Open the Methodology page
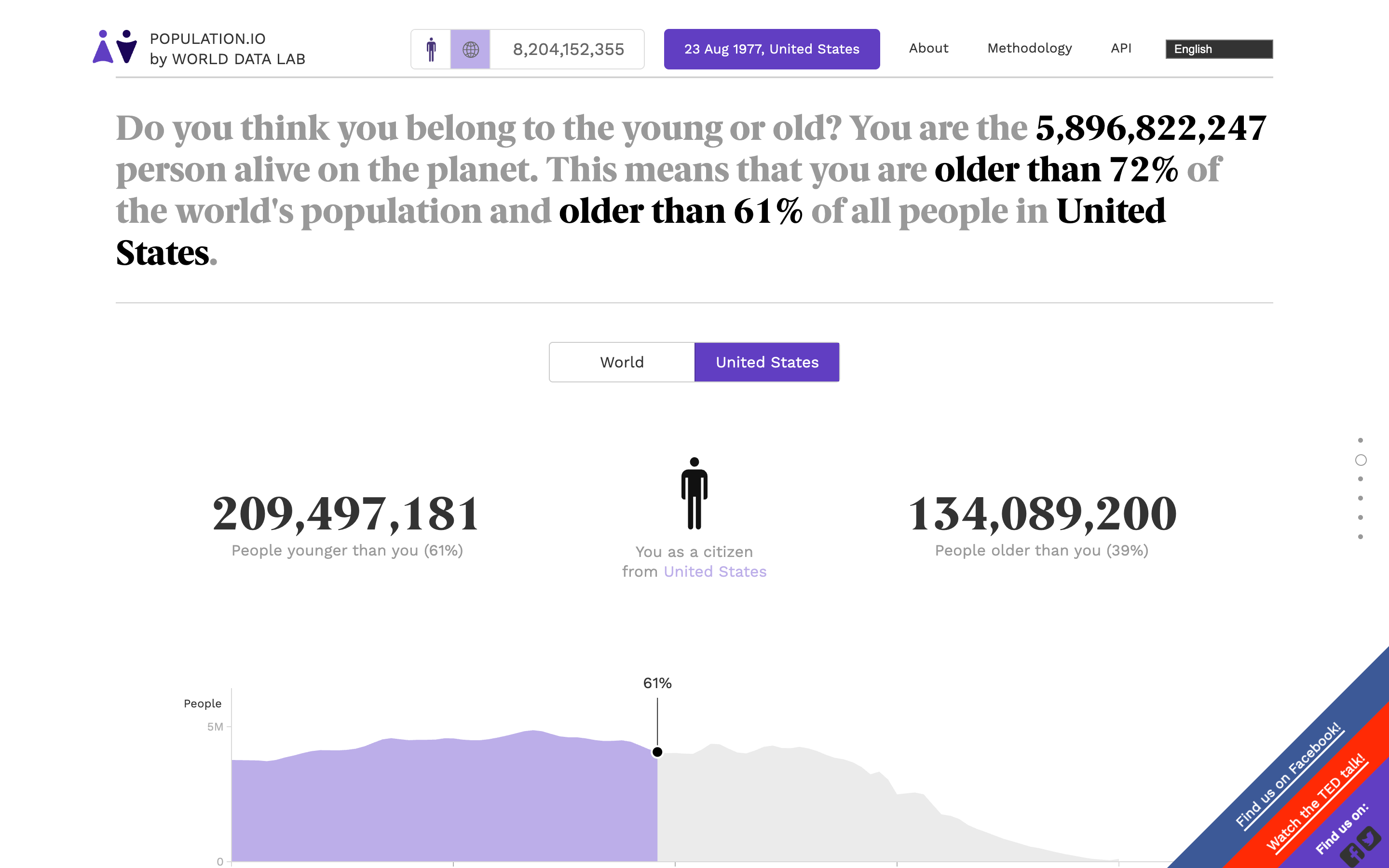This screenshot has height=868, width=1389. pyautogui.click(x=1029, y=48)
